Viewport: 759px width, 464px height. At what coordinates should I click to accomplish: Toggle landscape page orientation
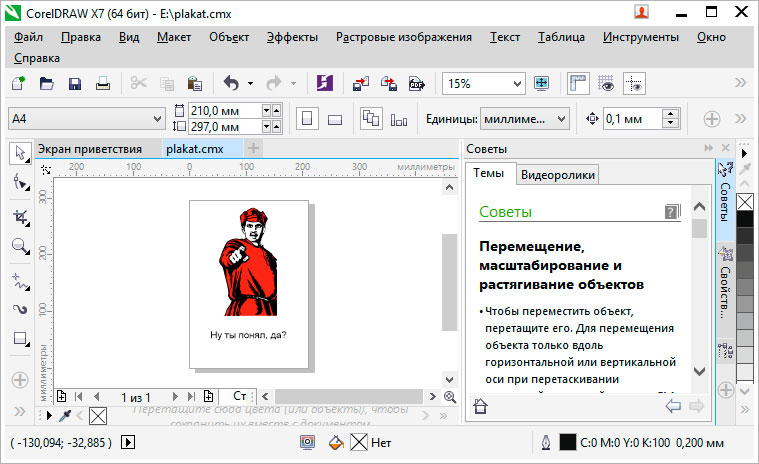pos(335,119)
